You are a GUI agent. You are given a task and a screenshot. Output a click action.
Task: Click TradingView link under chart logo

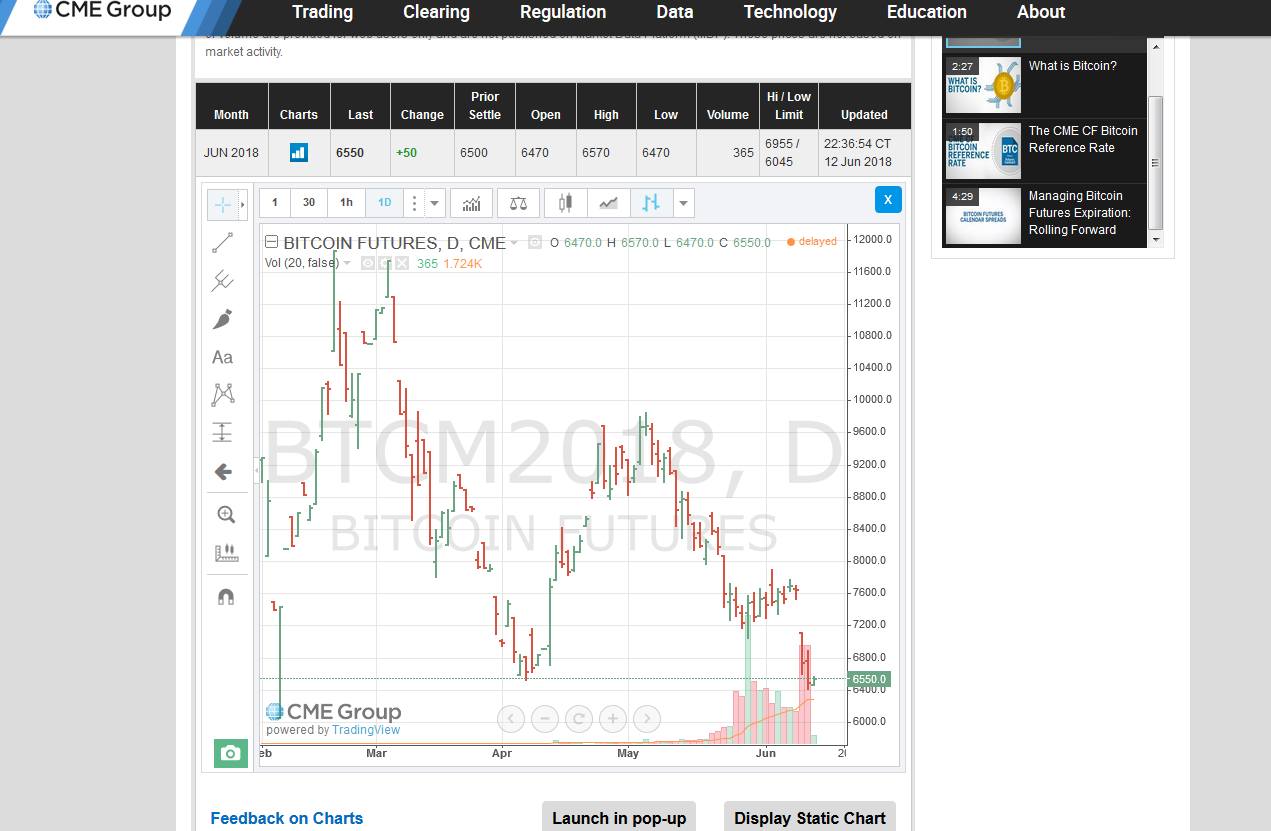pyautogui.click(x=366, y=730)
